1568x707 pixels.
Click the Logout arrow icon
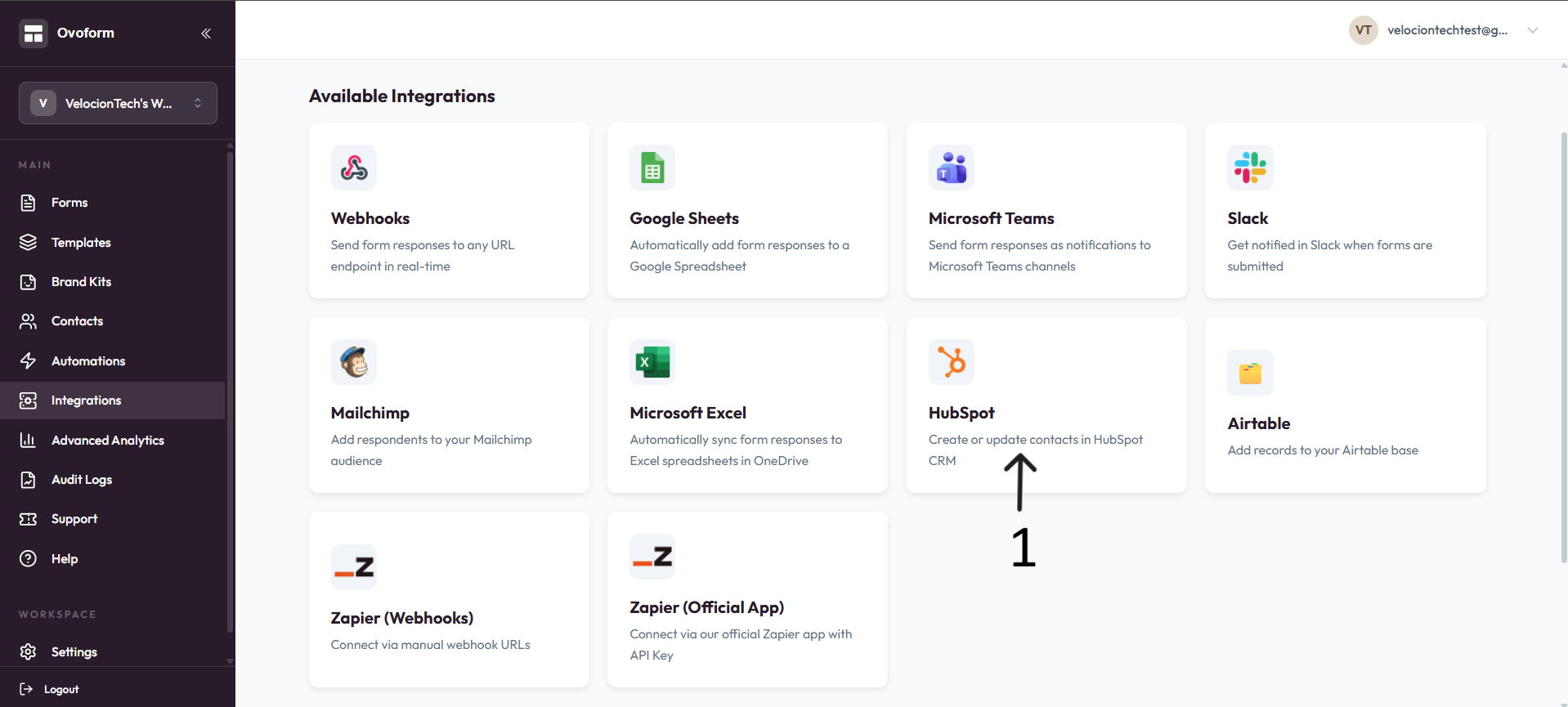26,689
